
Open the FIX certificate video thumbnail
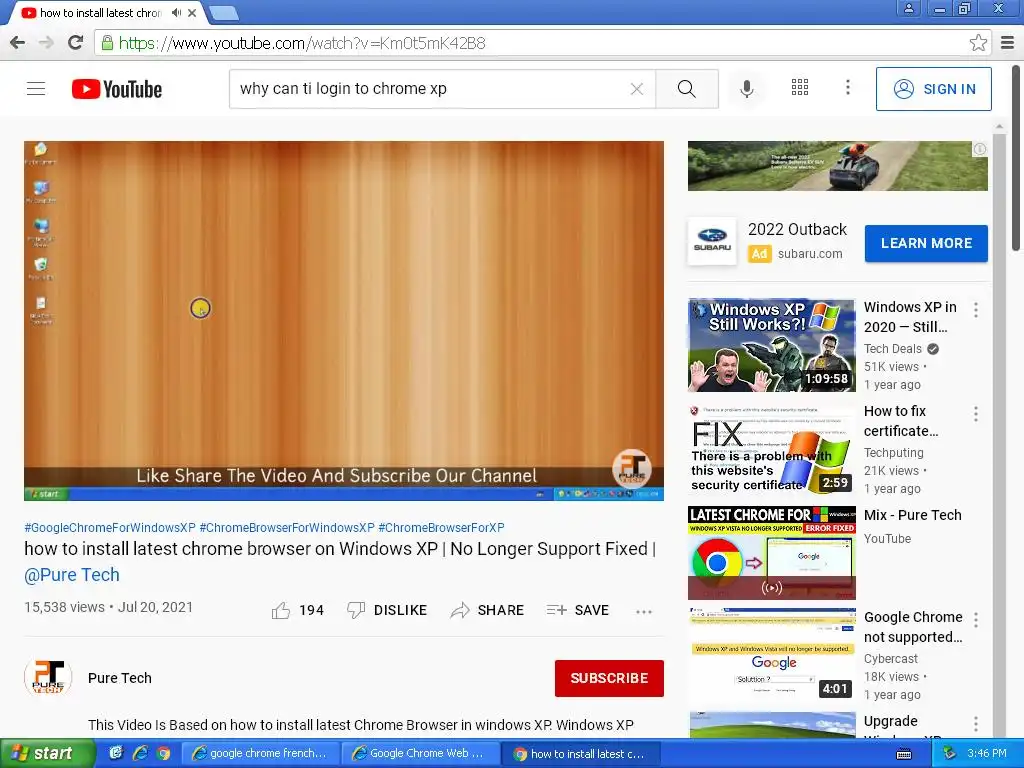point(771,449)
